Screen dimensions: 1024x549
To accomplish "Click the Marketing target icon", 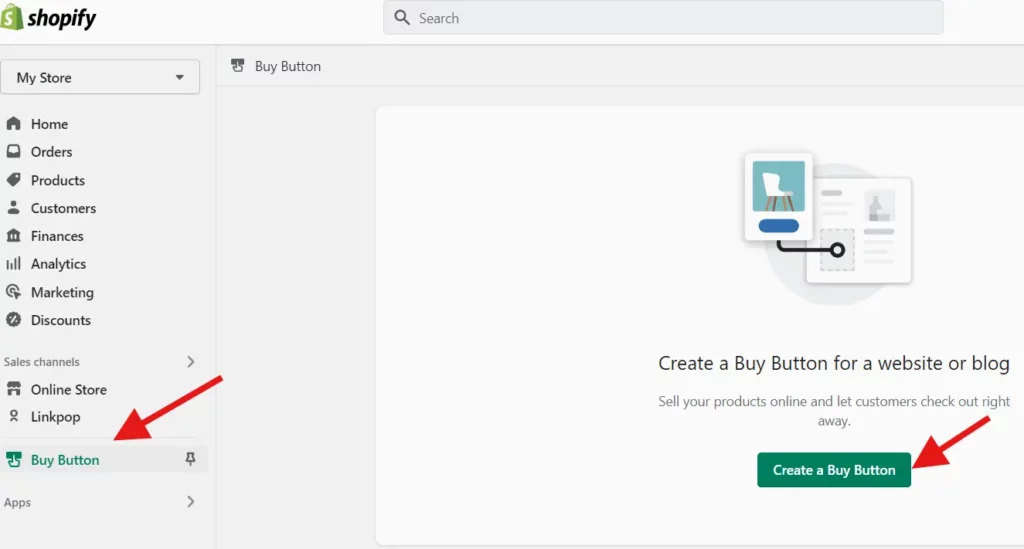I will (x=13, y=292).
